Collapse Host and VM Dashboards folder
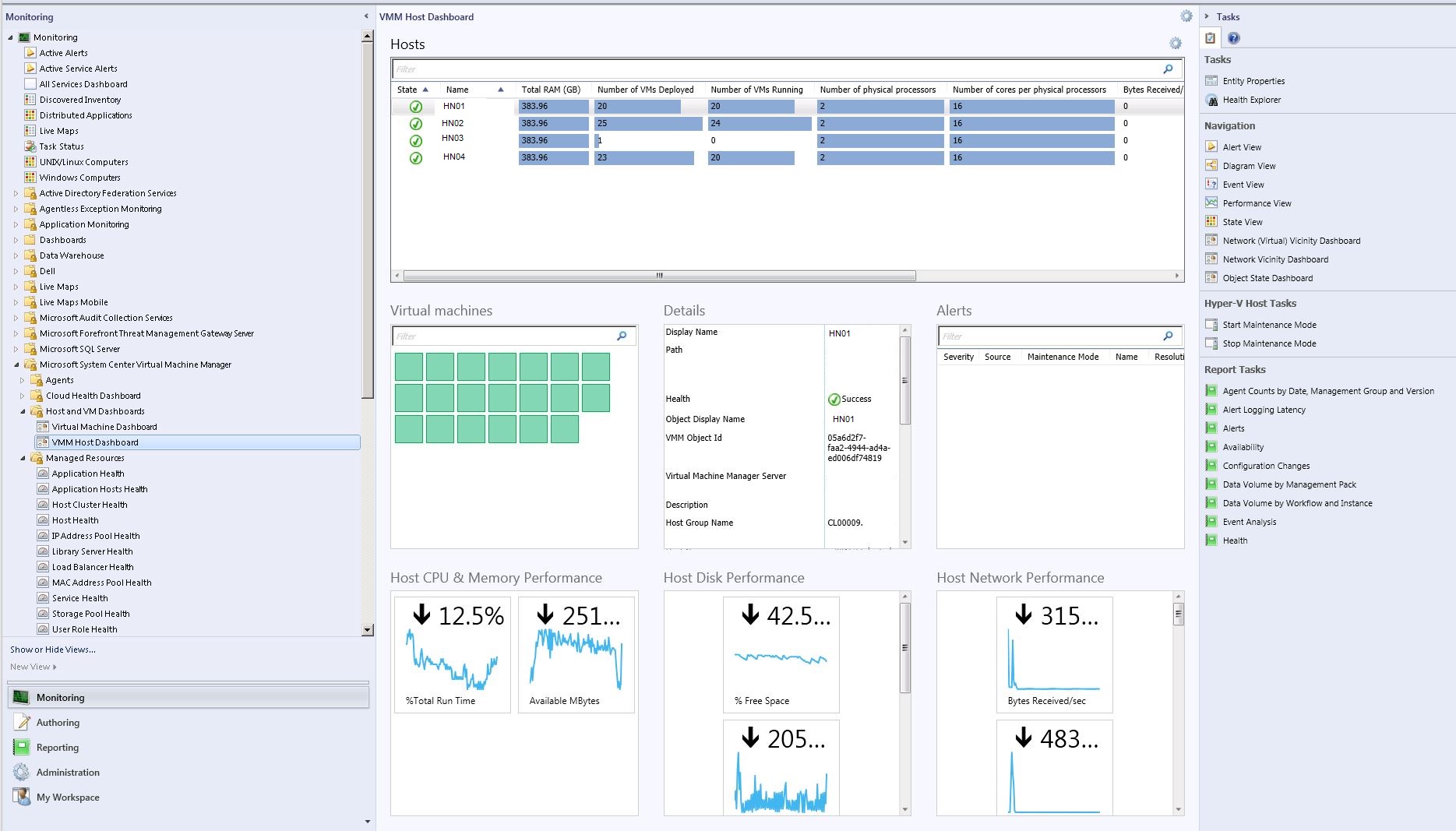This screenshot has width=1456, height=831. (22, 411)
